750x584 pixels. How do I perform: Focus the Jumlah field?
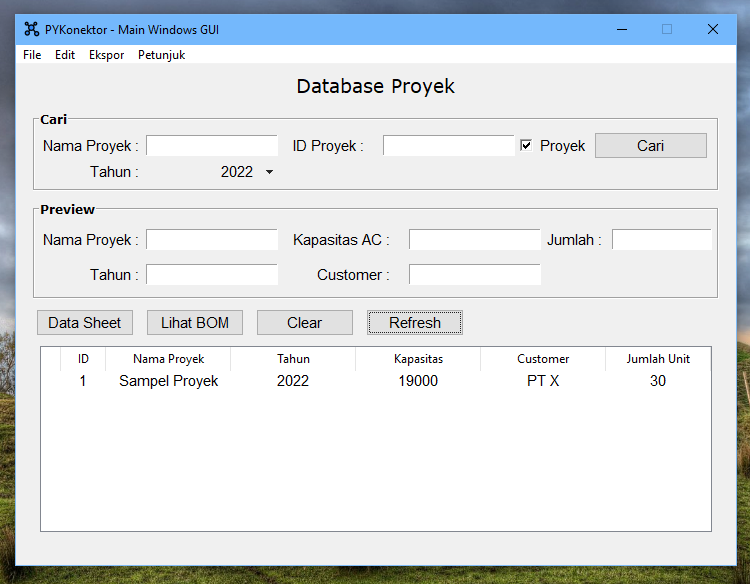[662, 240]
